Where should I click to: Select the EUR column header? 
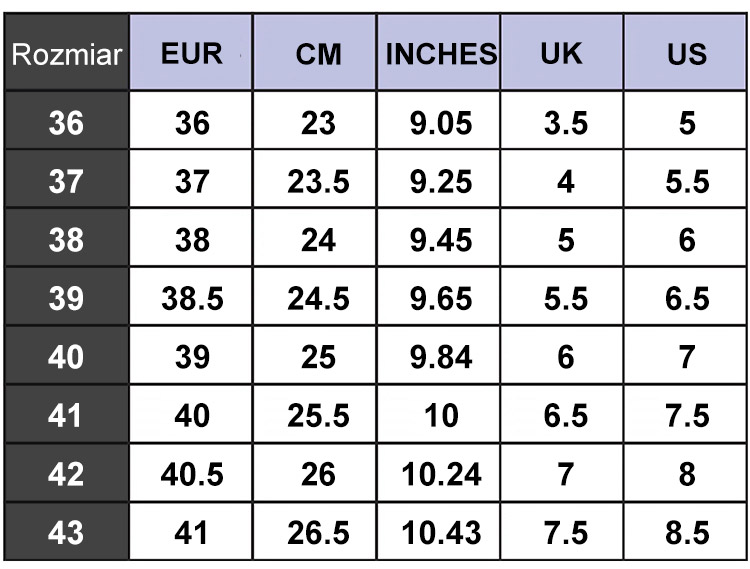(191, 52)
